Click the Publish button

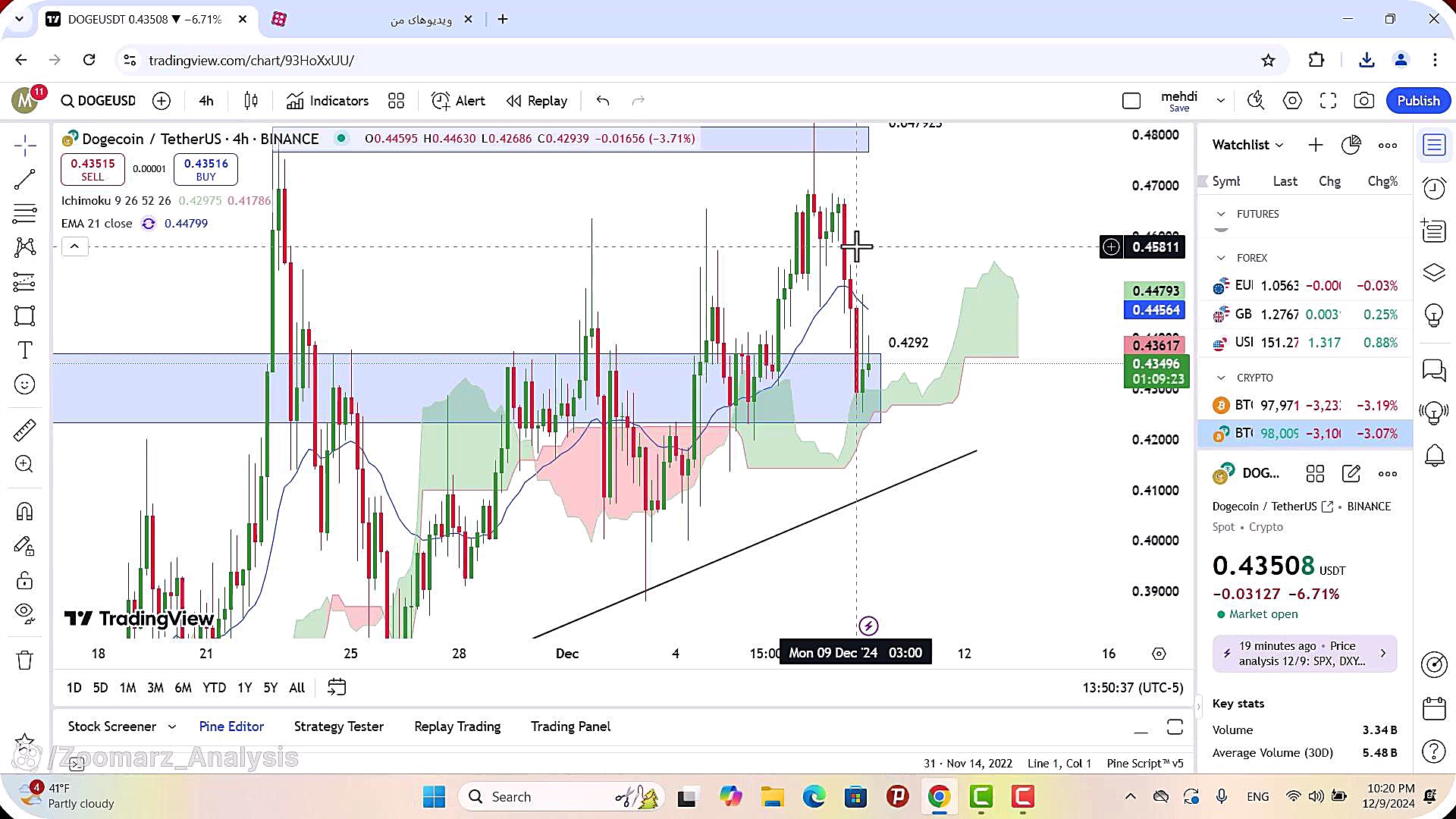1418,101
